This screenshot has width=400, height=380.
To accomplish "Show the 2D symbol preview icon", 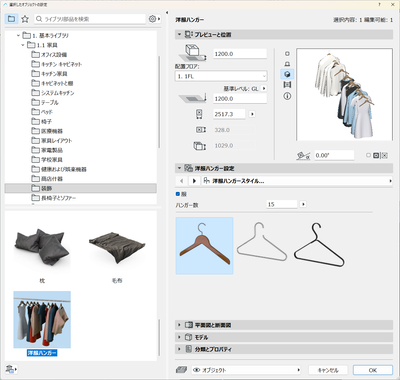I will pyautogui.click(x=287, y=53).
